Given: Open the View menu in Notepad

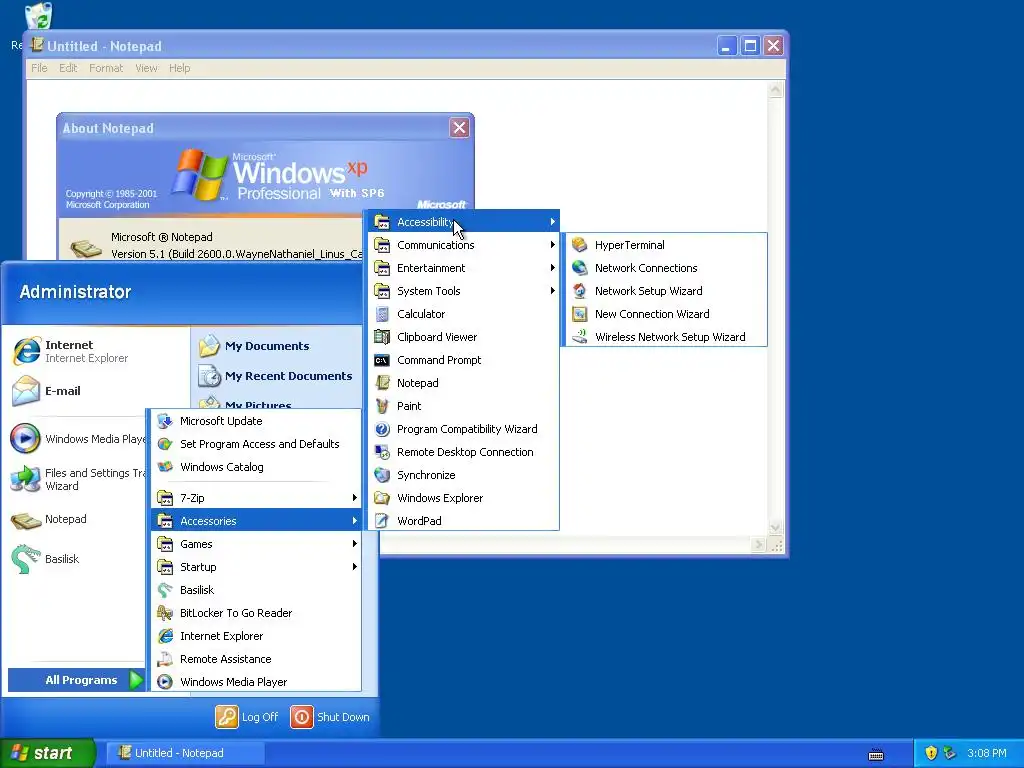Looking at the screenshot, I should coord(146,68).
